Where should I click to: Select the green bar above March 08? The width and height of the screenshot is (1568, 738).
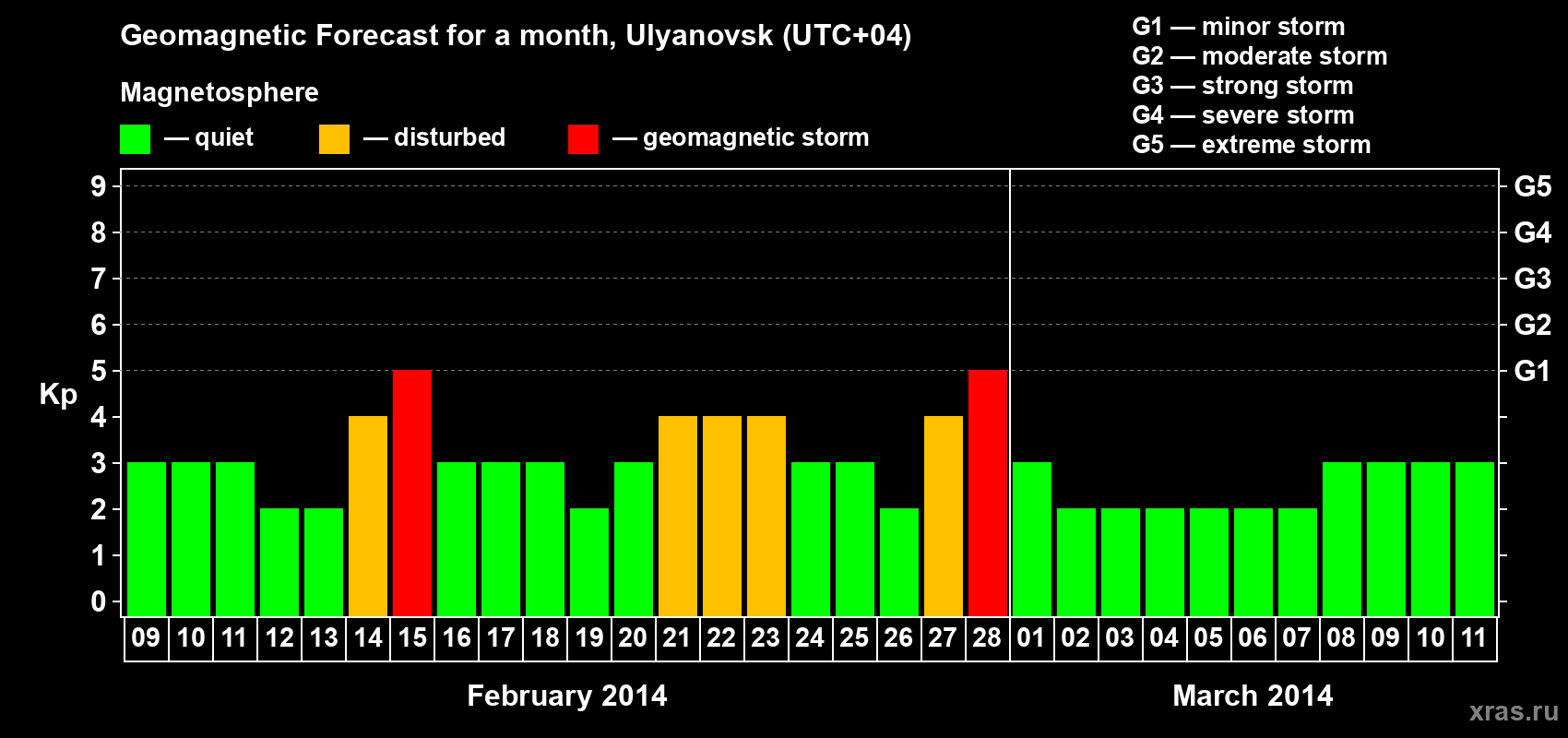coord(1342,539)
